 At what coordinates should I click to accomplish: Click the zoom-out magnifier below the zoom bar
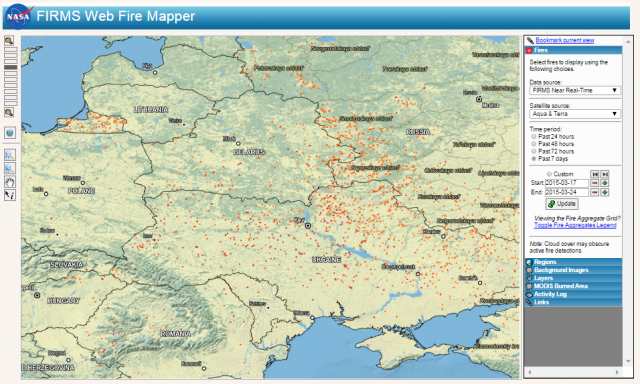[9, 113]
